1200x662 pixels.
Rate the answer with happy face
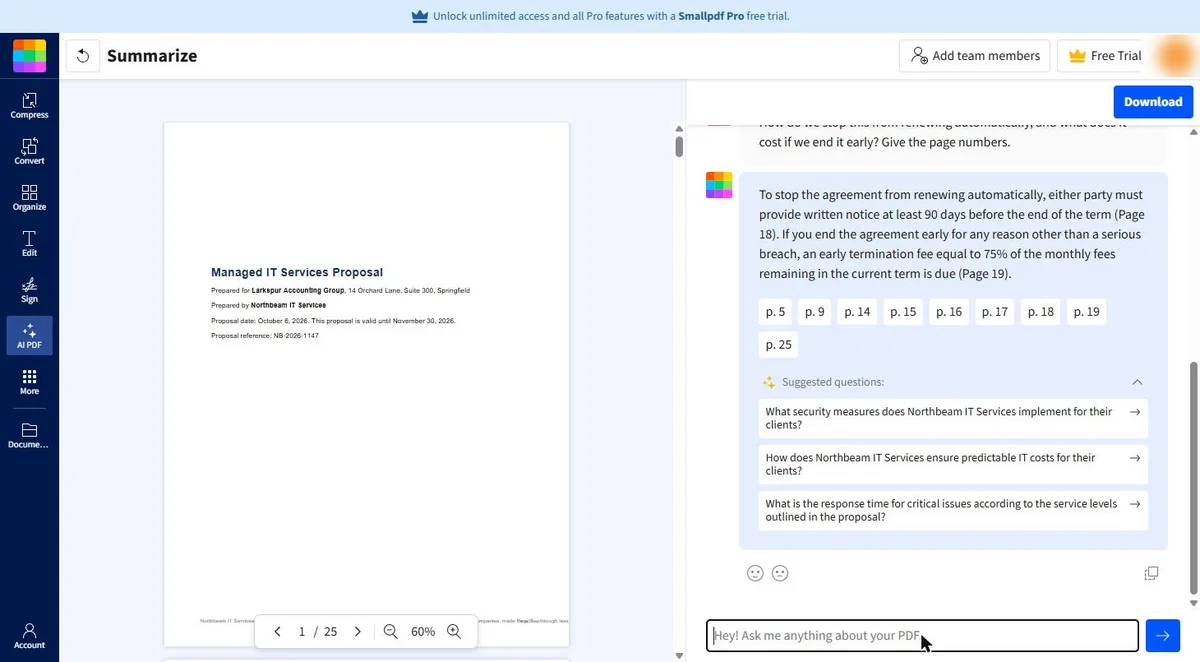click(x=755, y=573)
